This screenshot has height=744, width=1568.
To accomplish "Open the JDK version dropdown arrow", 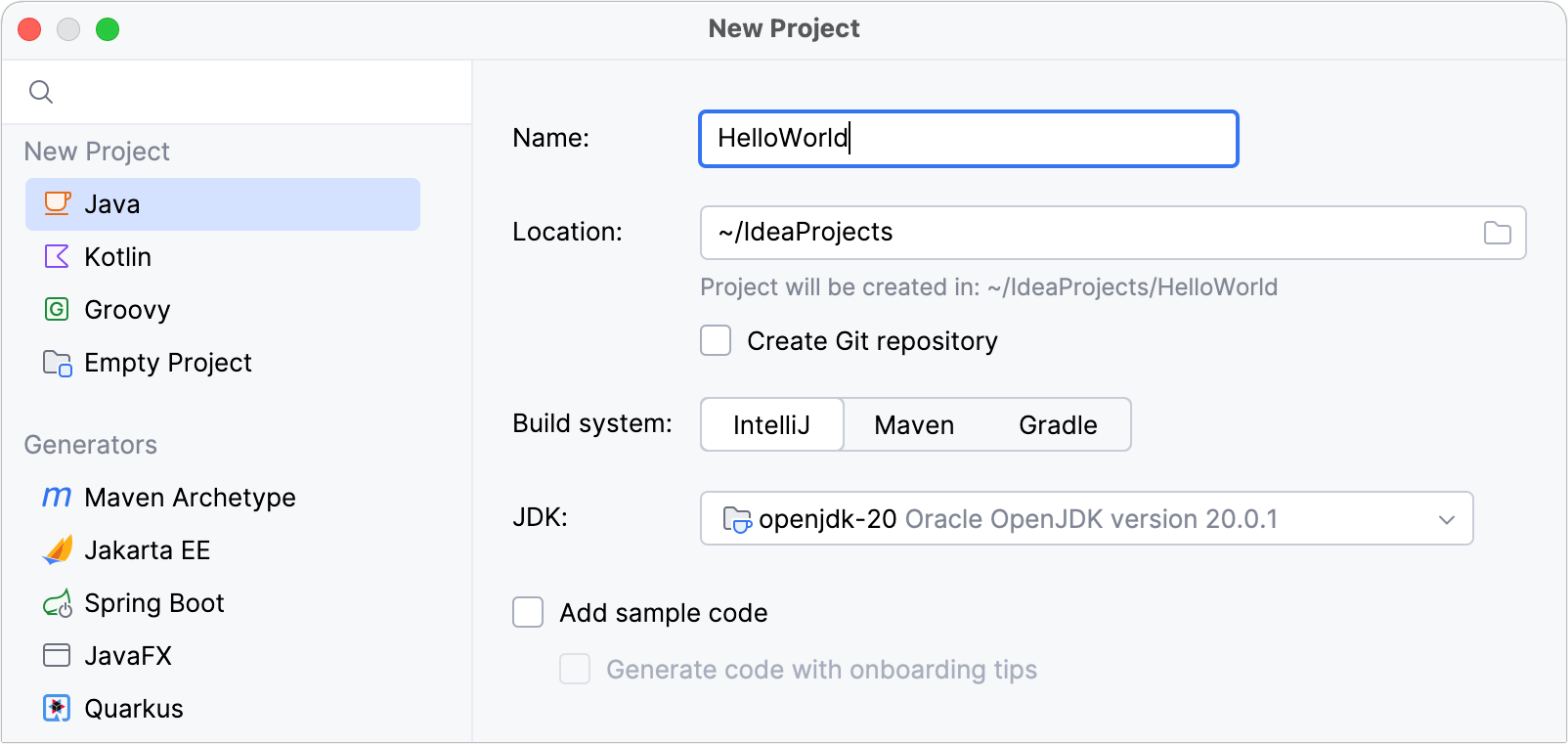I will [x=1447, y=519].
